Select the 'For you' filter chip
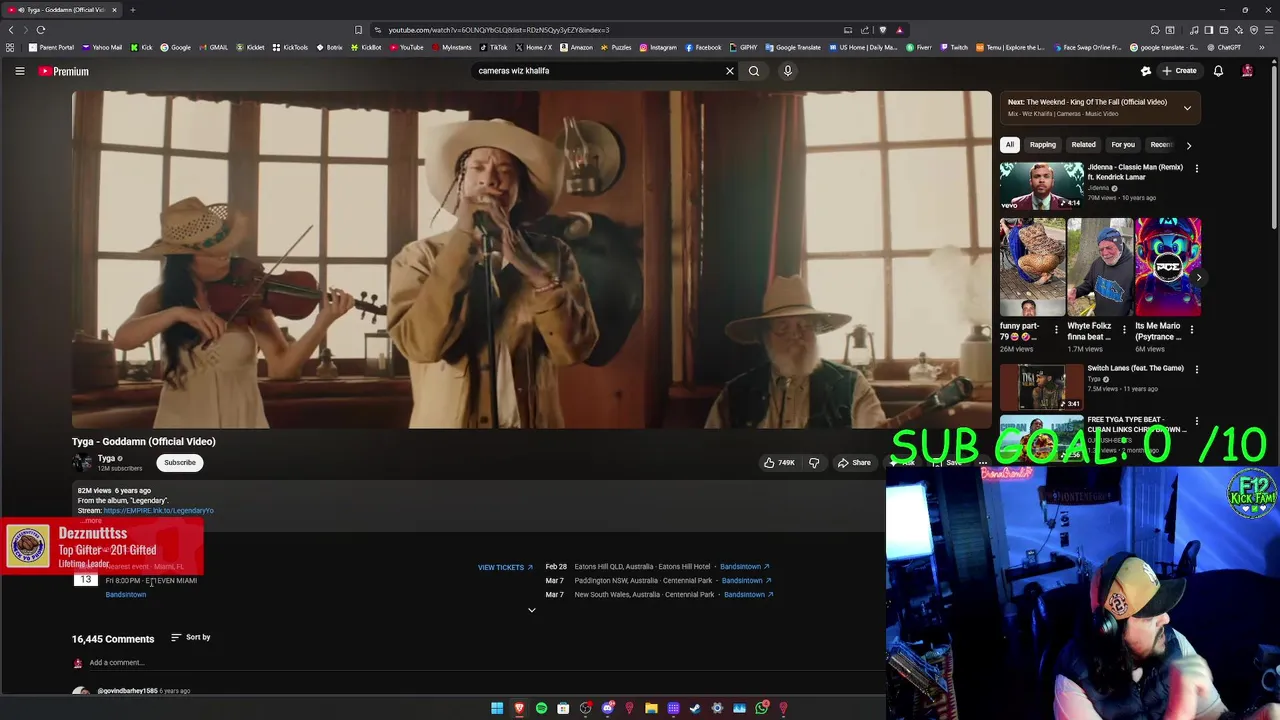This screenshot has width=1280, height=720. pyautogui.click(x=1123, y=145)
